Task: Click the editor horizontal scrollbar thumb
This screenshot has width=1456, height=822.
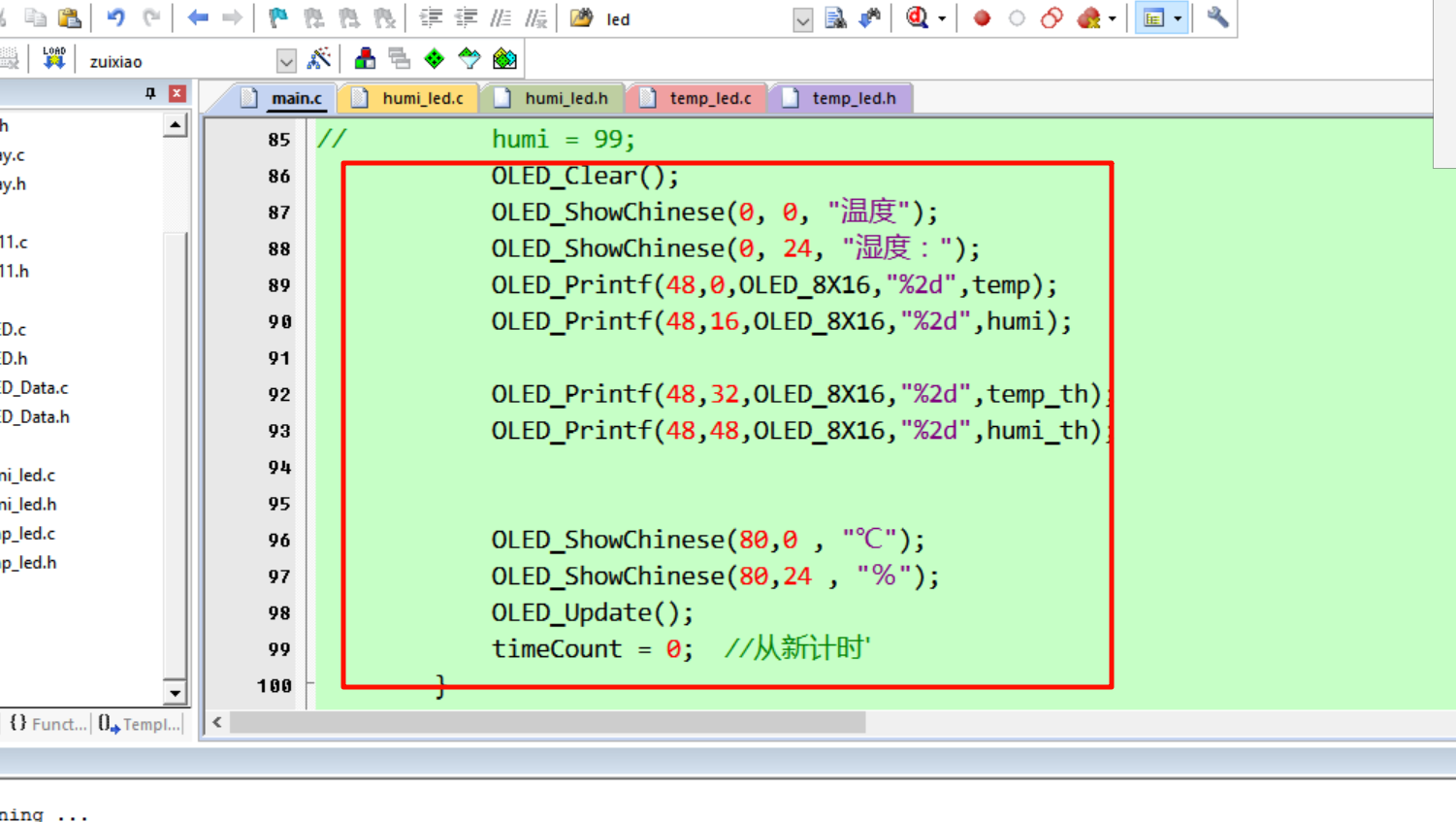Action: point(548,722)
